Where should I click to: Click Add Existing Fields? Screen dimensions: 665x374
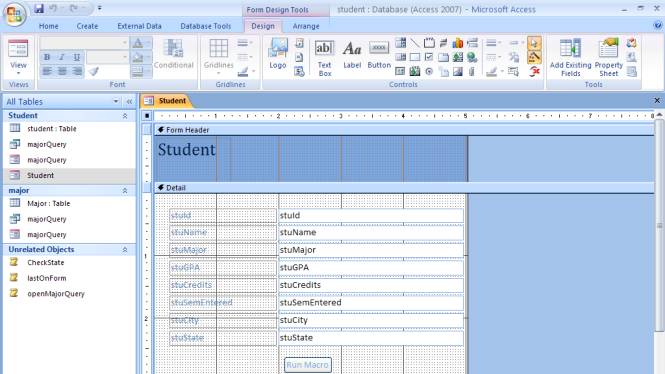(570, 58)
